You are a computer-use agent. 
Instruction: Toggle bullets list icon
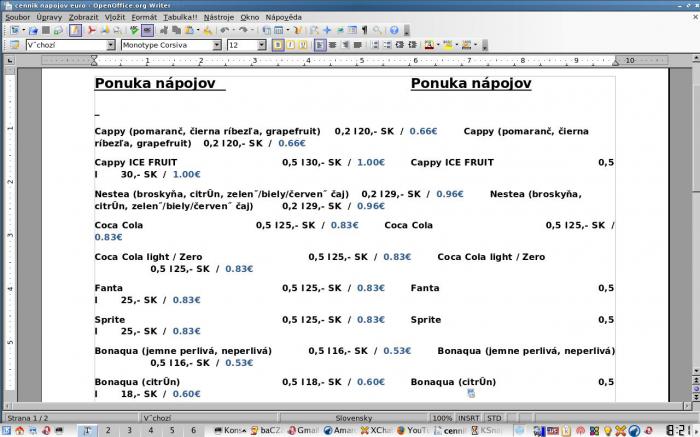[388, 45]
